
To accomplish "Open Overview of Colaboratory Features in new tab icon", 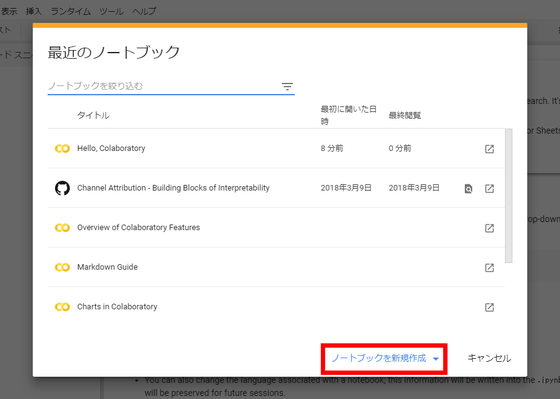I will 489,228.
